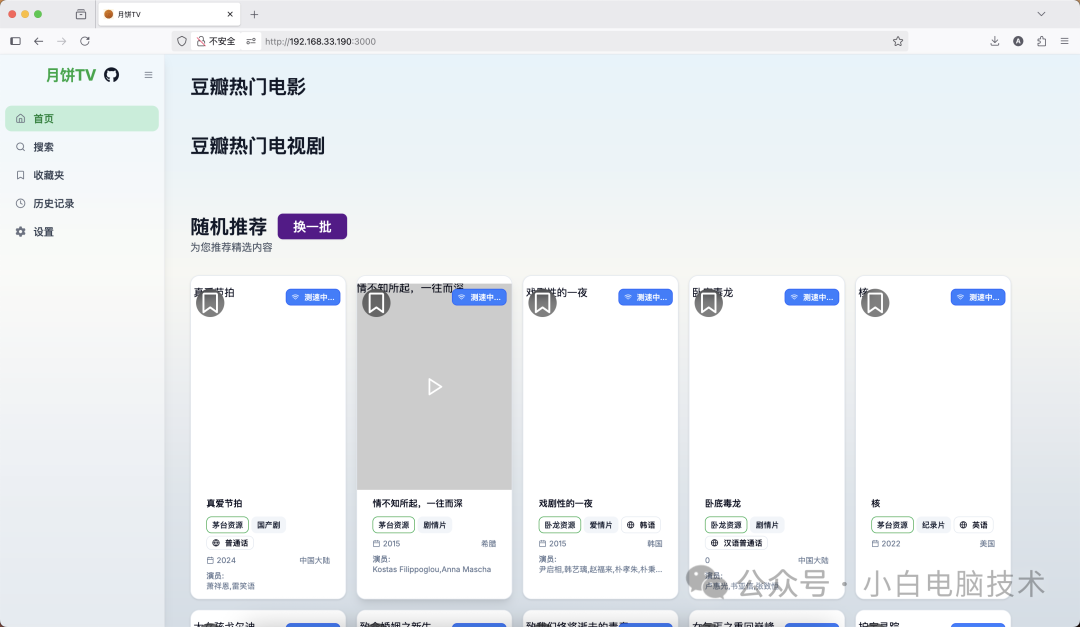
Task: Click the 英语 tag on 核 card
Action: pos(973,525)
